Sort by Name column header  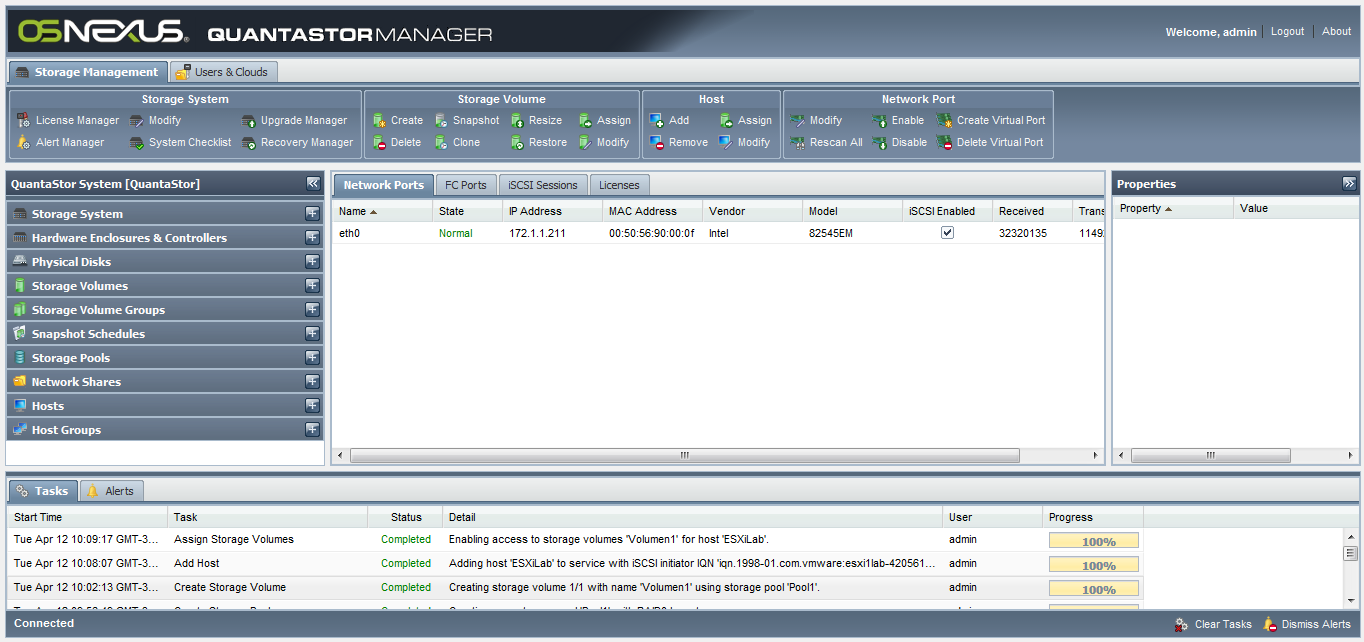point(382,211)
